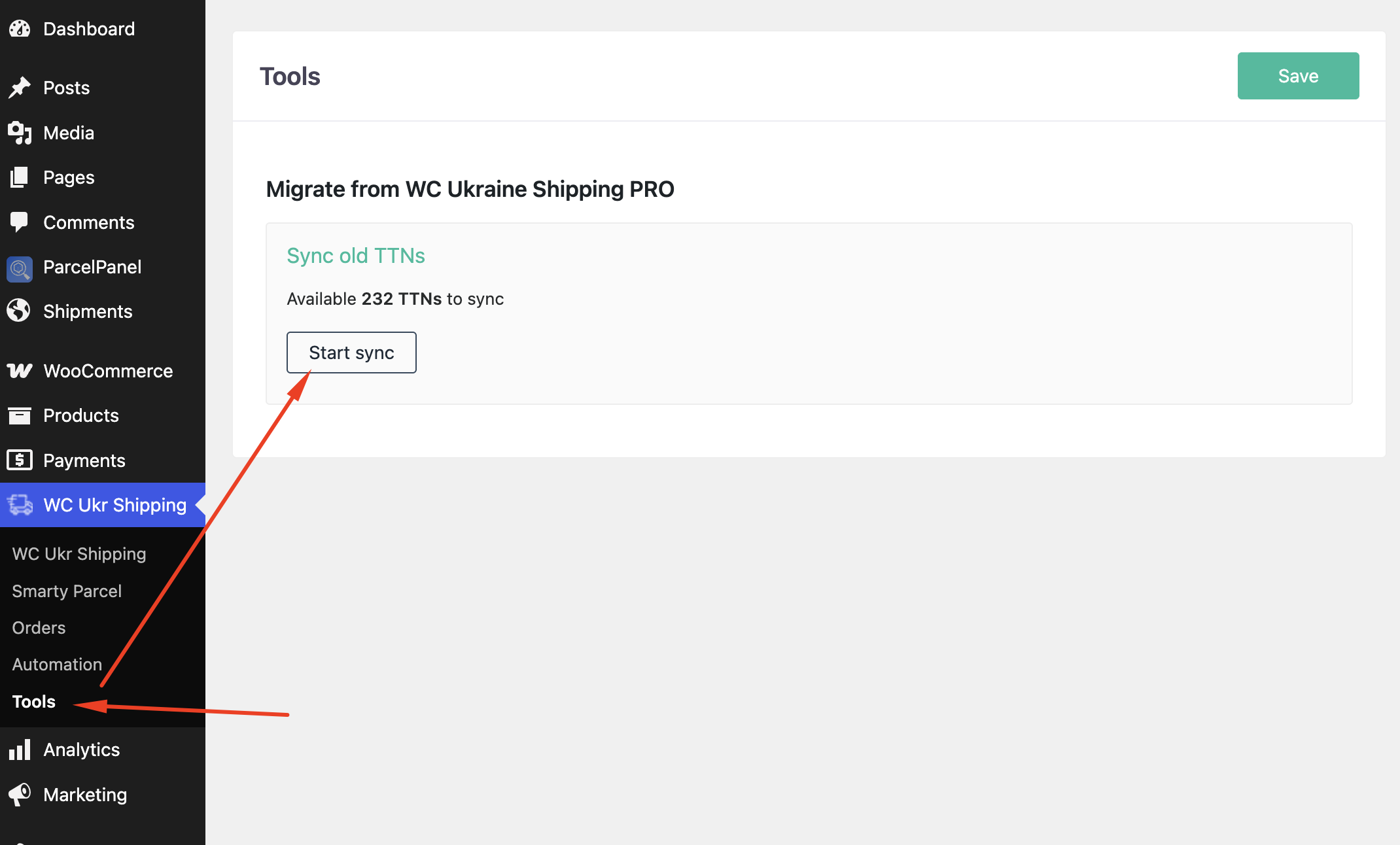
Task: Go to the Posts menu
Action: 103,88
